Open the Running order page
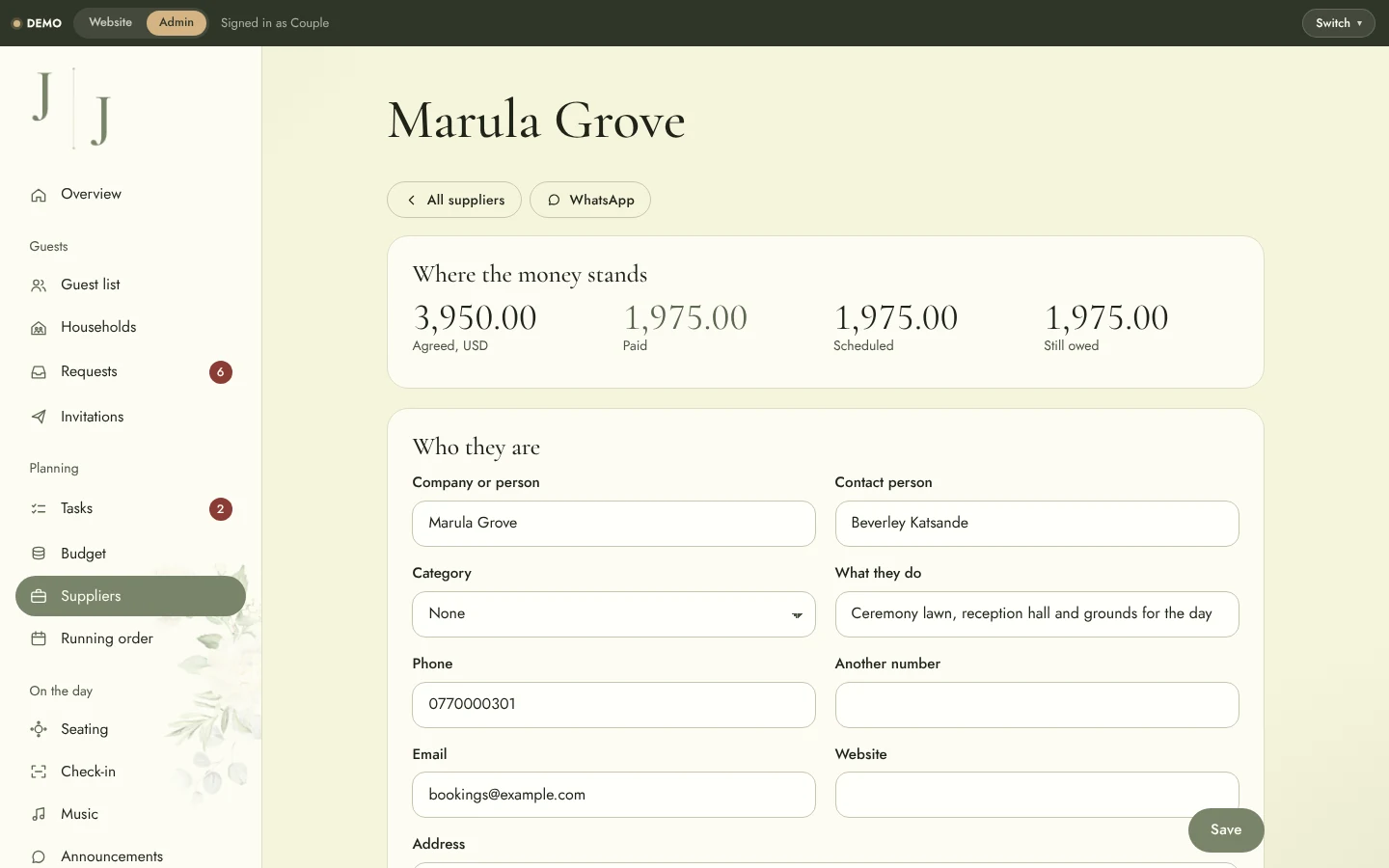1389x868 pixels. (131, 638)
